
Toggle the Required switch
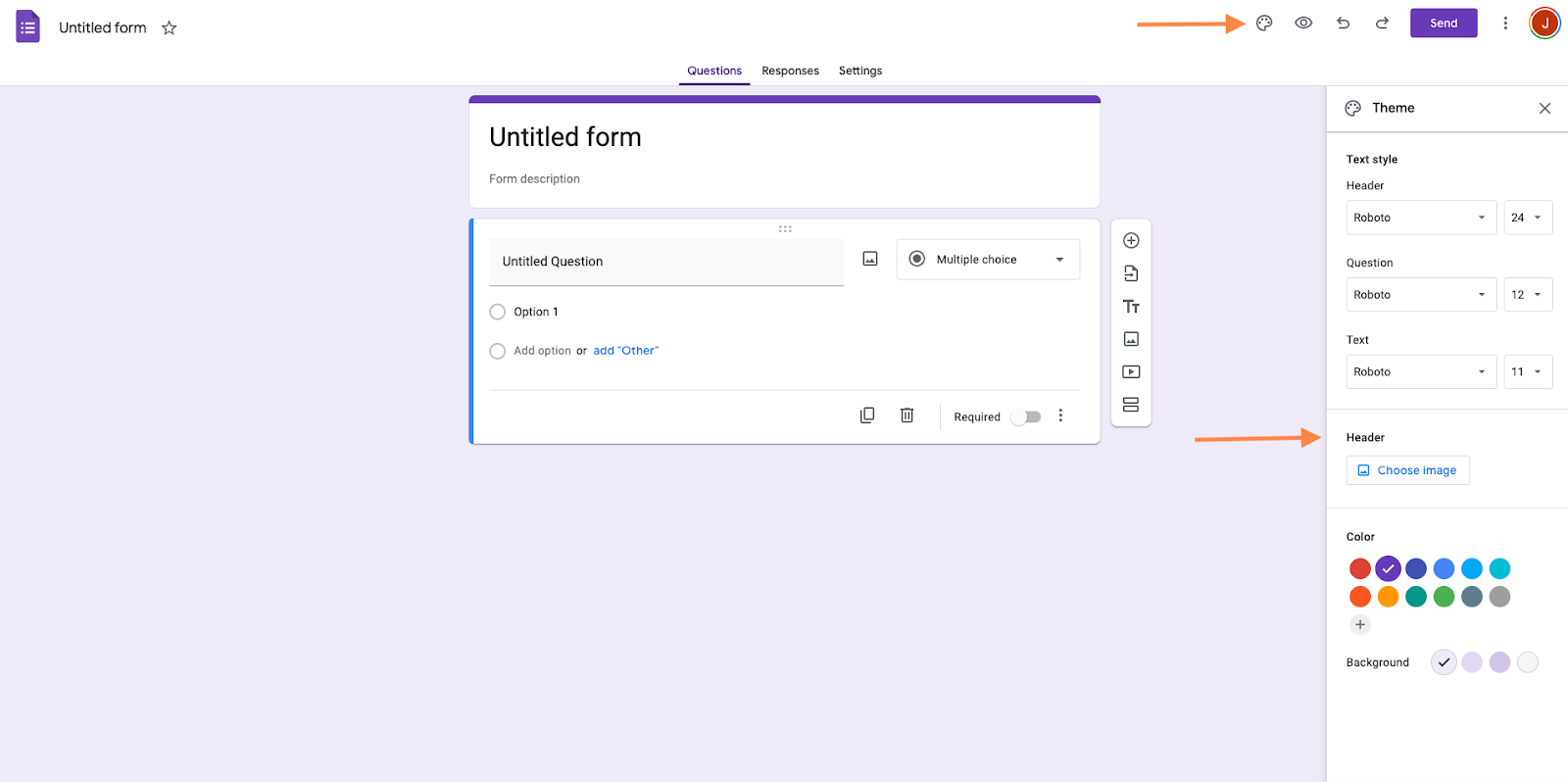(x=1026, y=416)
